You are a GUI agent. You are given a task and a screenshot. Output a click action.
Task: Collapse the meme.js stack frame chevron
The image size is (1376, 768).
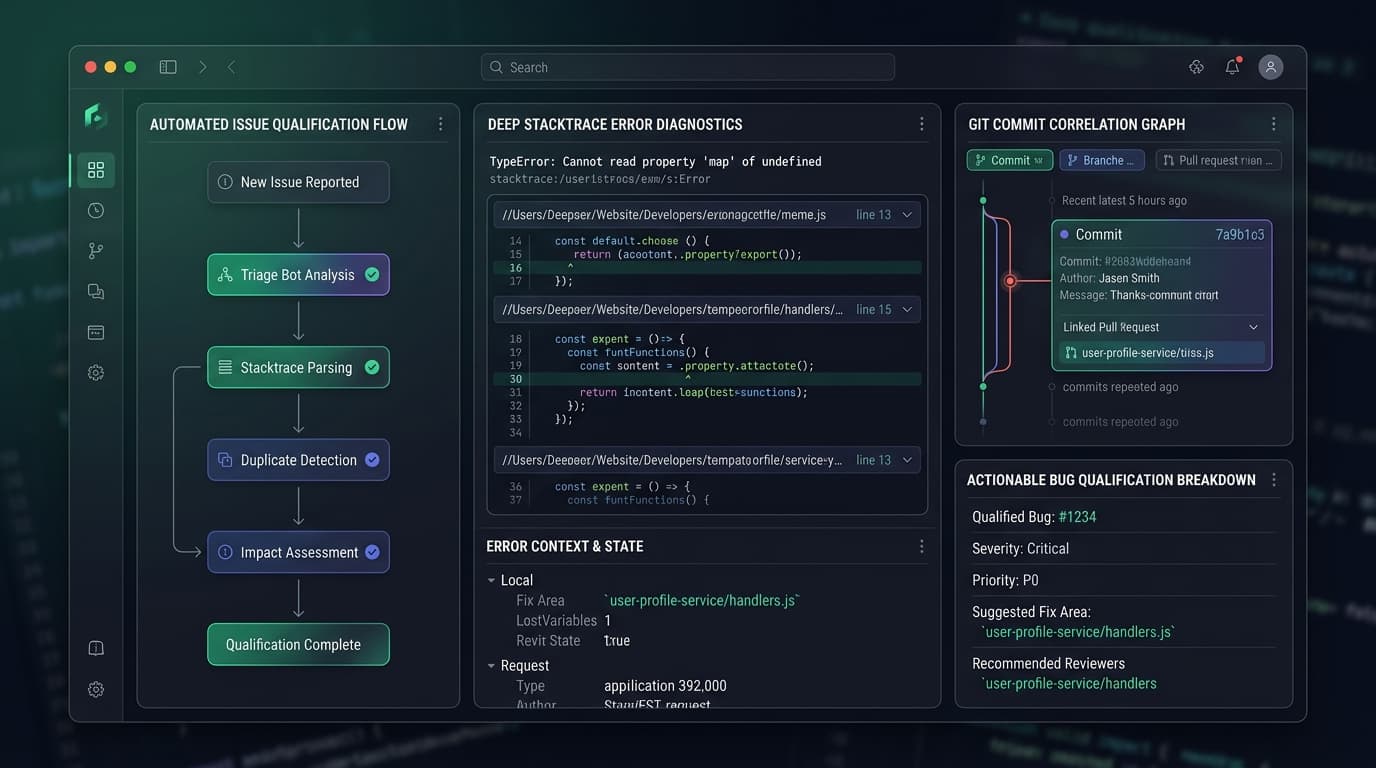click(x=907, y=215)
